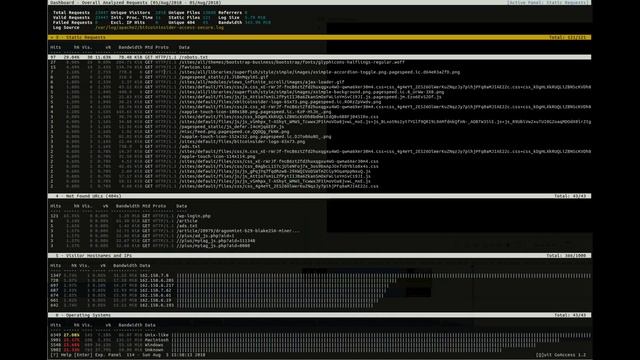The width and height of the screenshot is (640, 360).
Task: Select the /favicon.ico request row
Action: click(320, 67)
